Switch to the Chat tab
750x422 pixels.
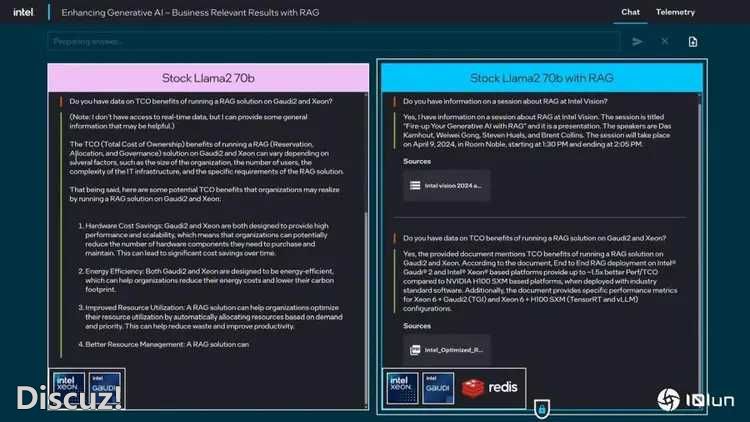[x=630, y=12]
